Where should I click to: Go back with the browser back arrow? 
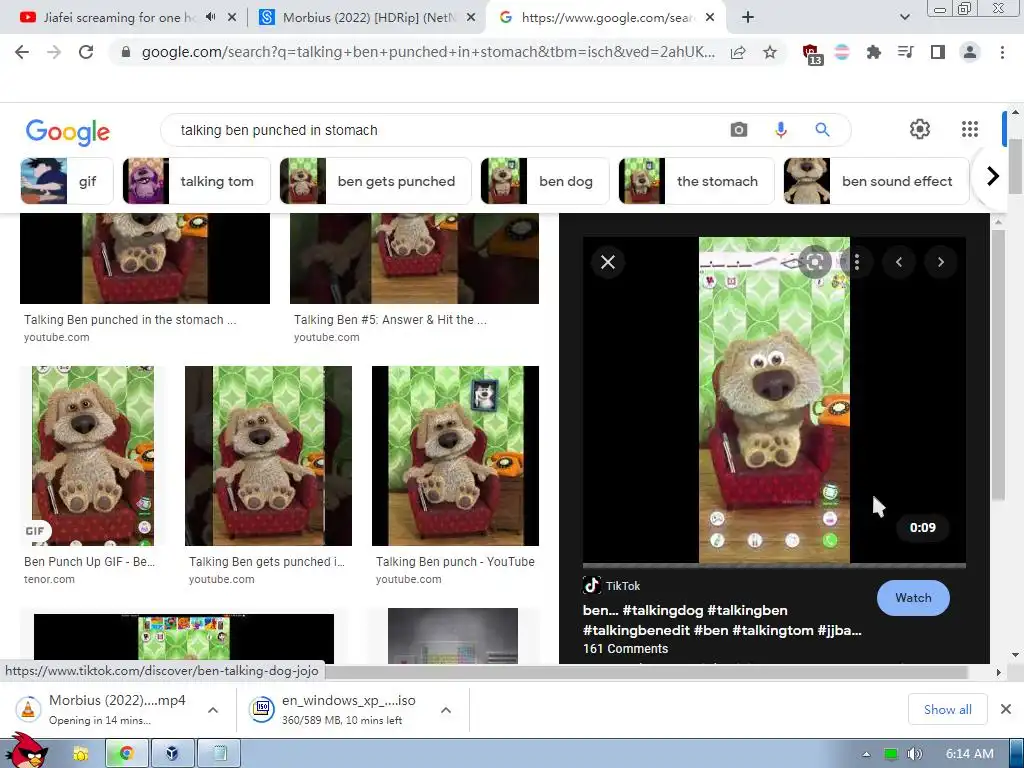coord(22,52)
